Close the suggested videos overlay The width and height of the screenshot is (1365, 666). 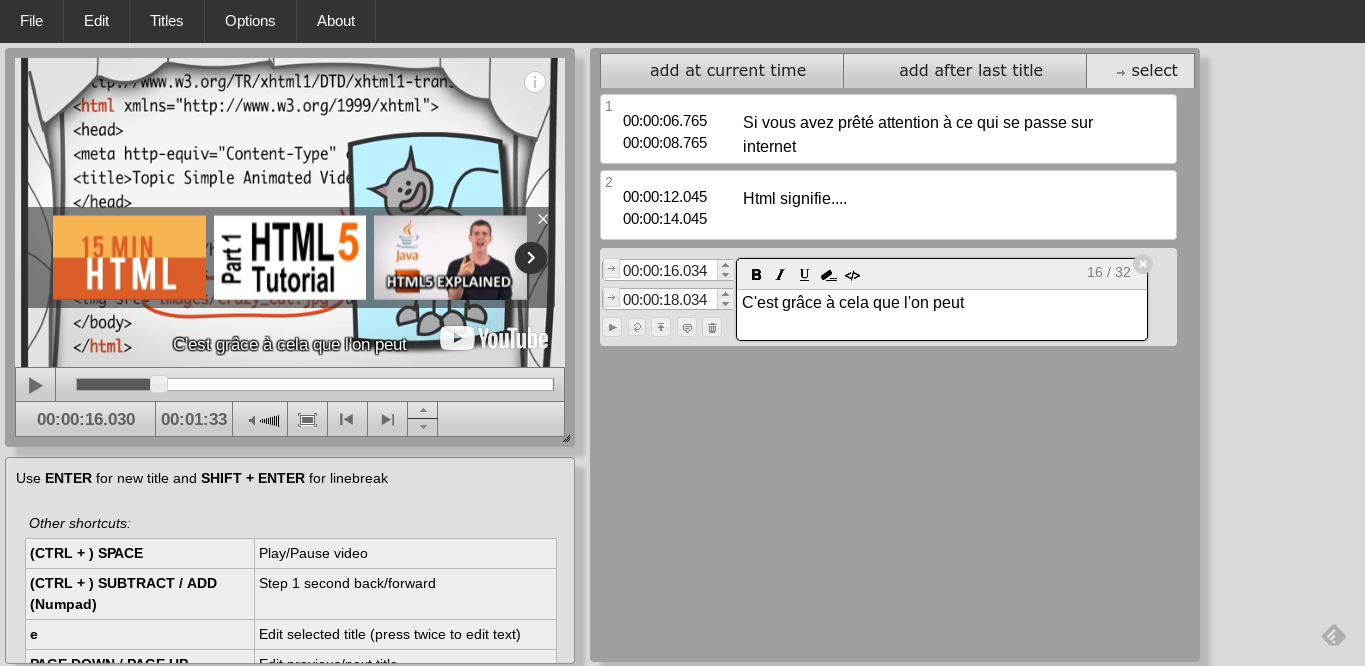pyautogui.click(x=543, y=219)
